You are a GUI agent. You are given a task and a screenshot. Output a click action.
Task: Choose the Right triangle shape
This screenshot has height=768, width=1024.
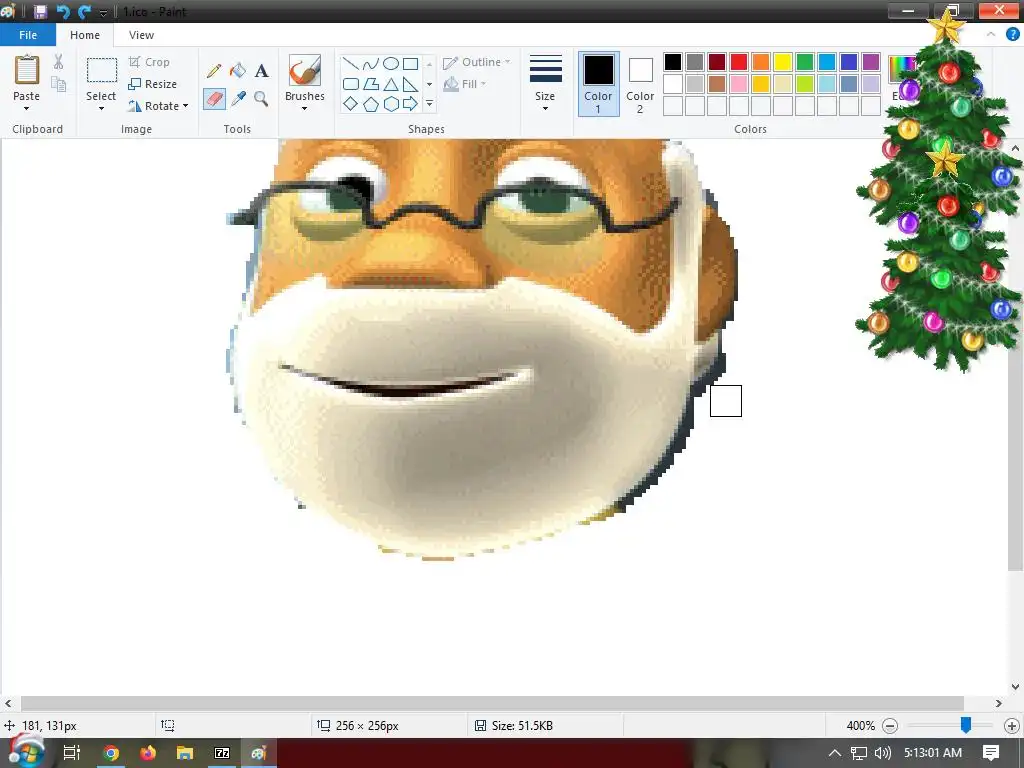[x=410, y=84]
